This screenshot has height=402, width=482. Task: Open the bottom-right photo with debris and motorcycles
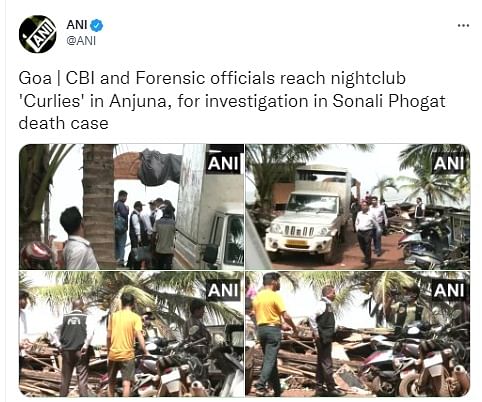pos(358,334)
